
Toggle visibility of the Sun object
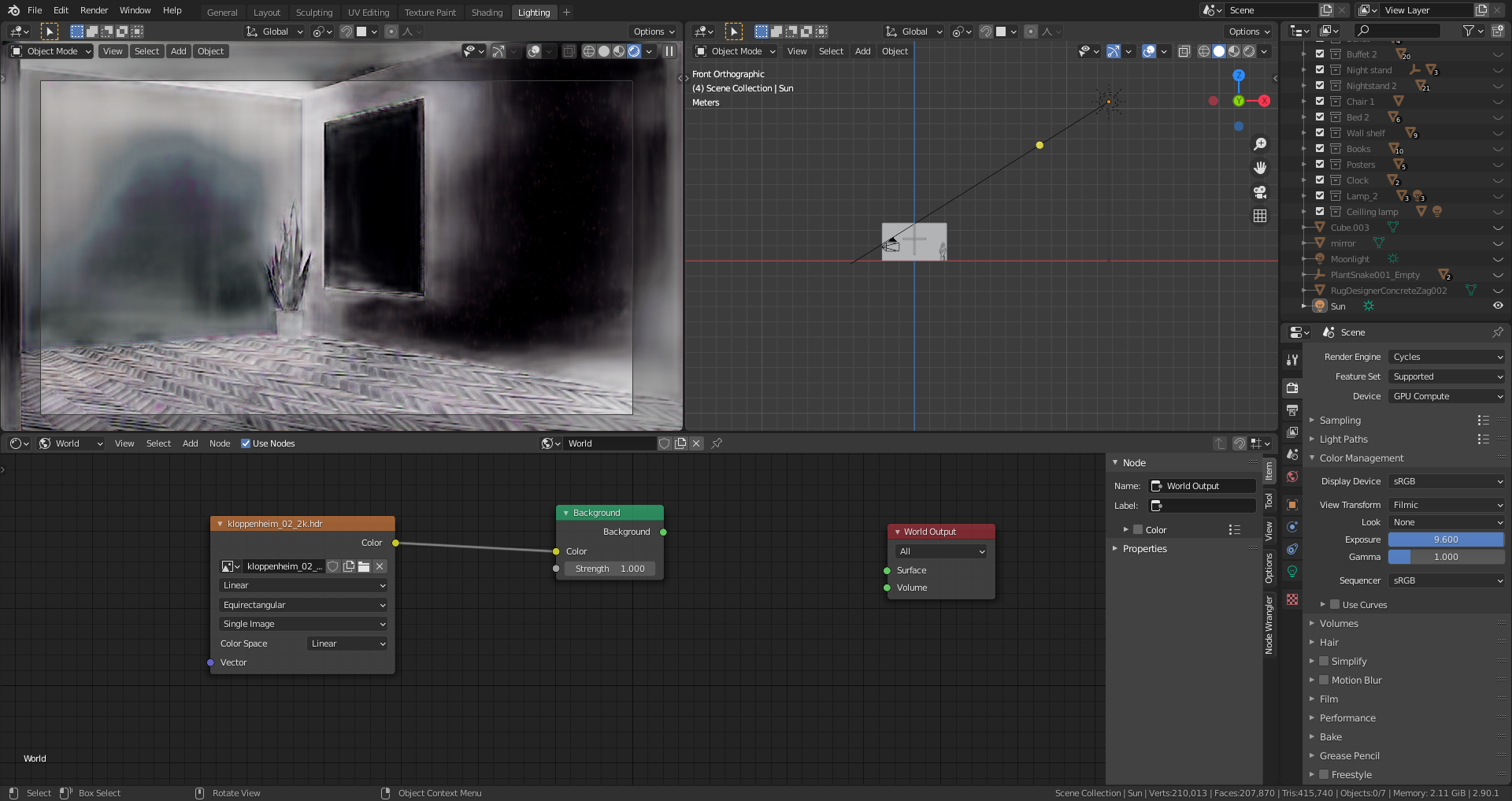click(1498, 306)
